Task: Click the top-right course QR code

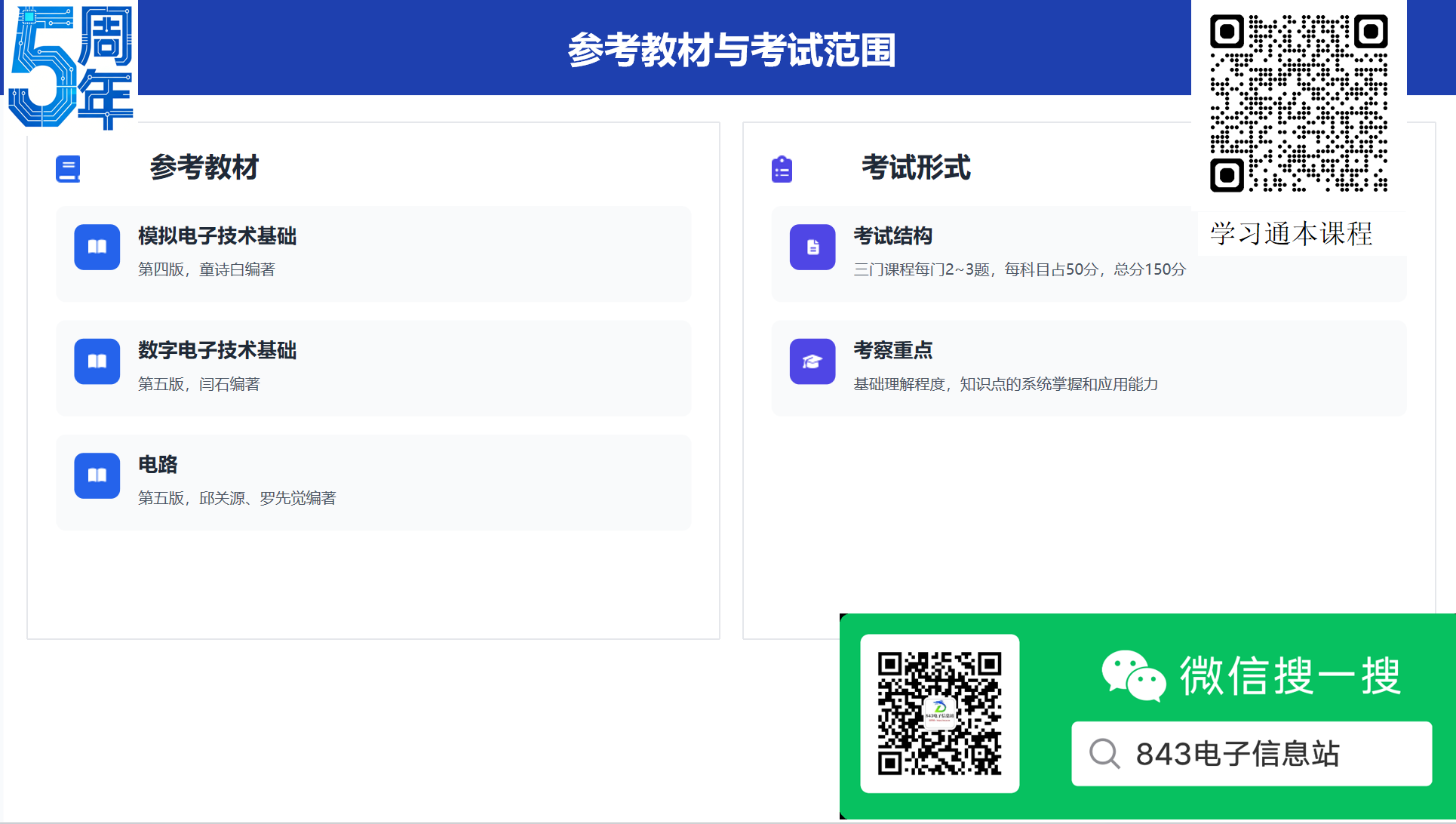Action: (x=1298, y=103)
